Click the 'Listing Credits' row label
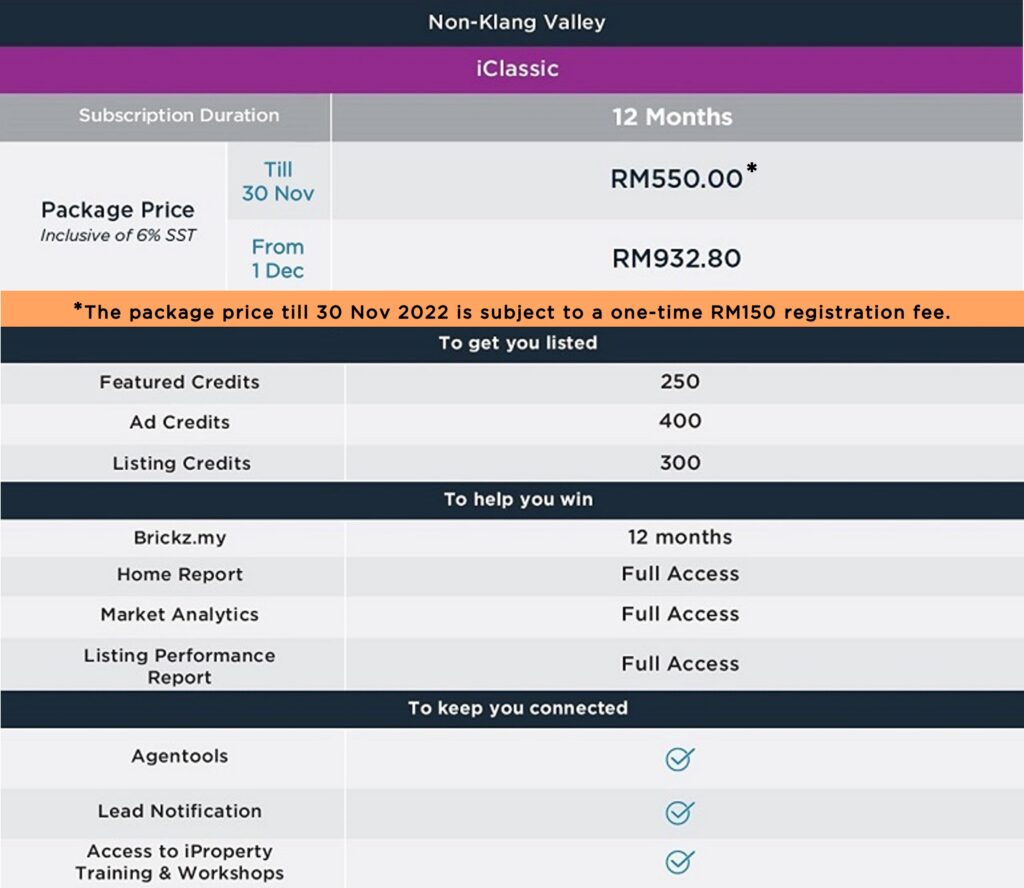1024x888 pixels. [x=182, y=463]
